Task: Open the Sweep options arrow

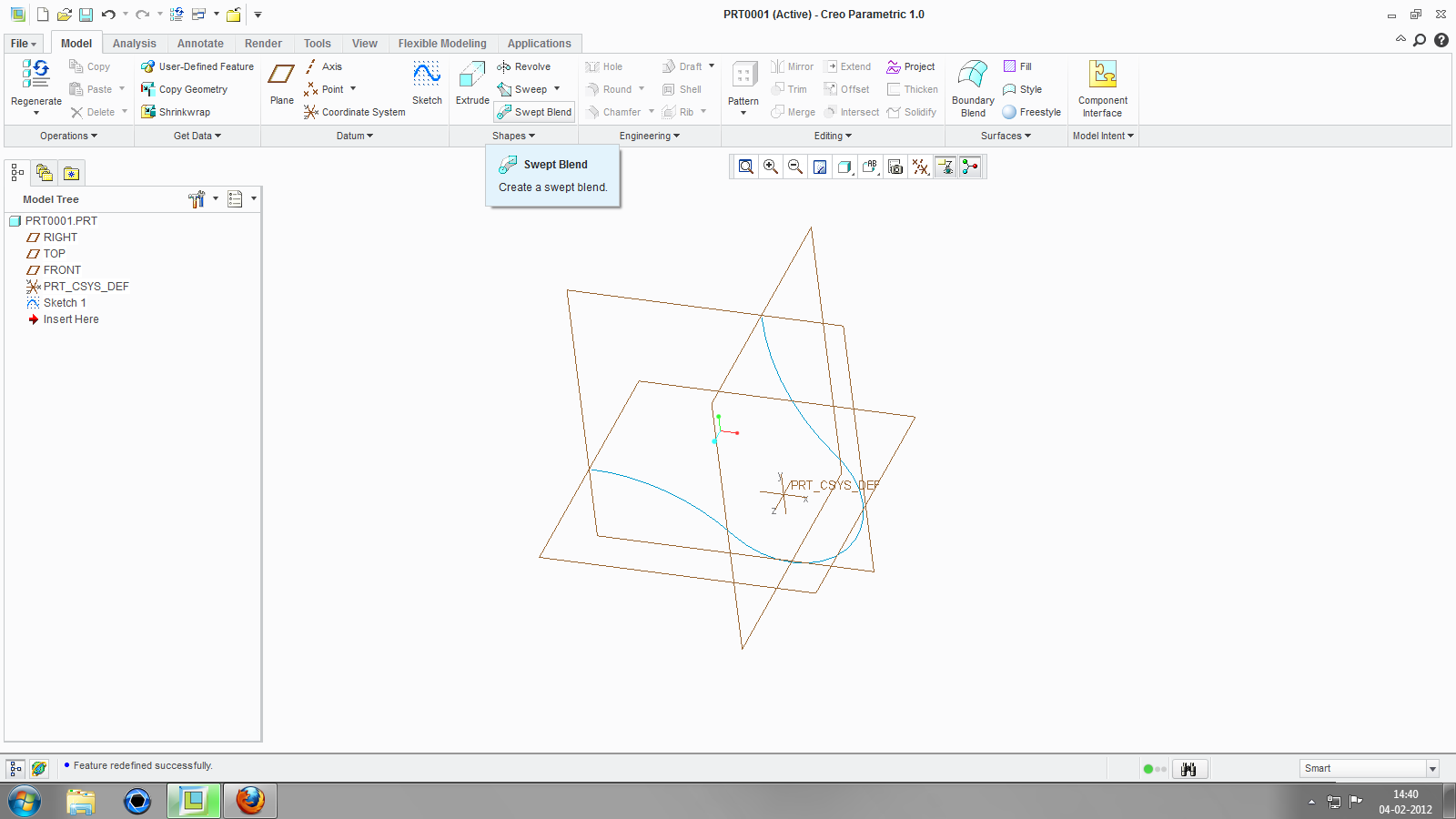Action: coord(557,89)
